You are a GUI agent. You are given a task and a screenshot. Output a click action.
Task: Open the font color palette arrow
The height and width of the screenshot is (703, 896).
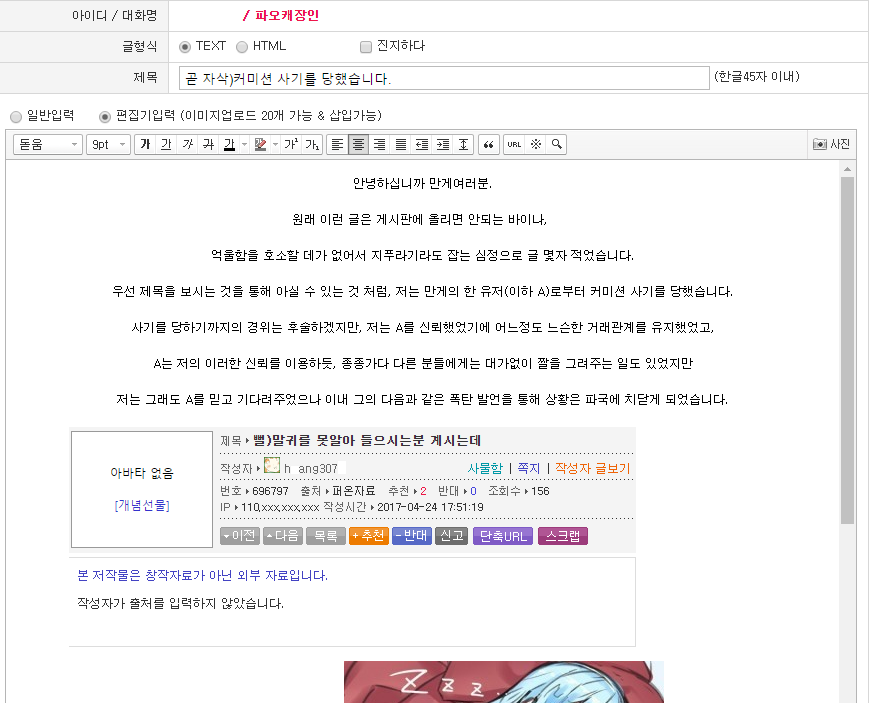coord(243,145)
